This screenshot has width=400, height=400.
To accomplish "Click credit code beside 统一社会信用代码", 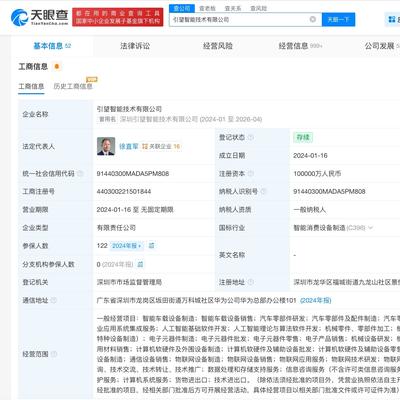I will click(133, 174).
